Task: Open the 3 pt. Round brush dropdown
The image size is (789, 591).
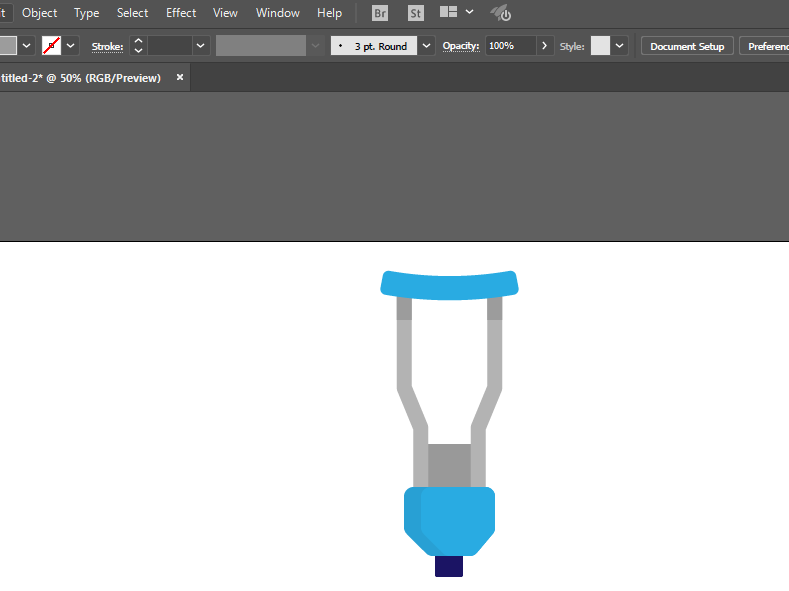Action: click(x=427, y=46)
